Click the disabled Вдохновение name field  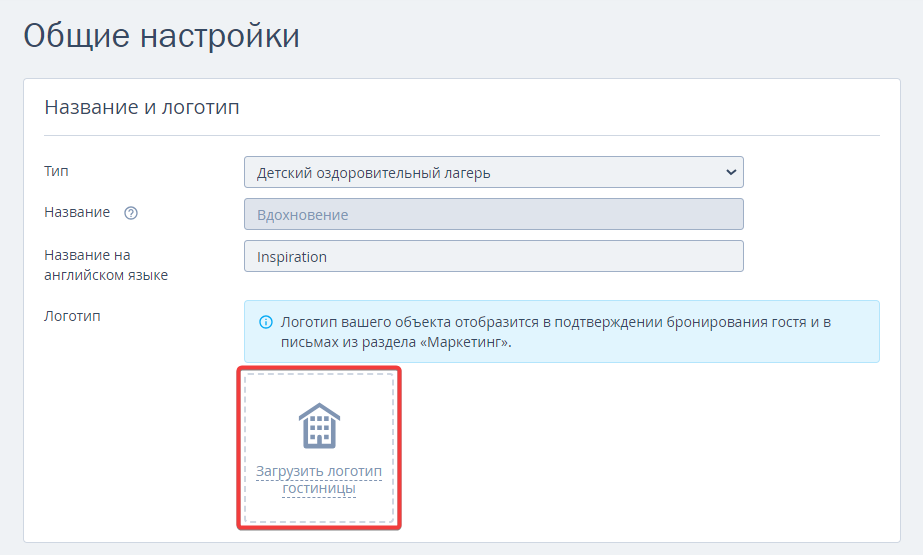(x=493, y=214)
